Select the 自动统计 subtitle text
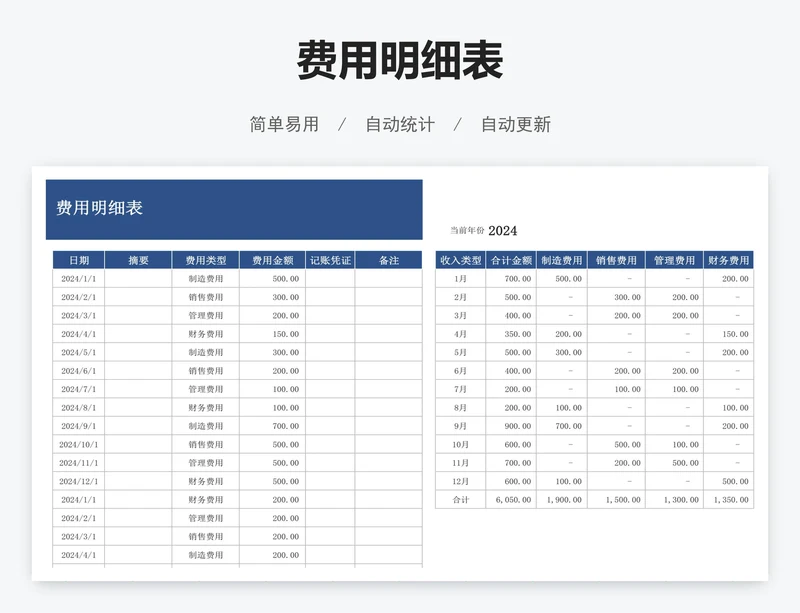 [400, 125]
